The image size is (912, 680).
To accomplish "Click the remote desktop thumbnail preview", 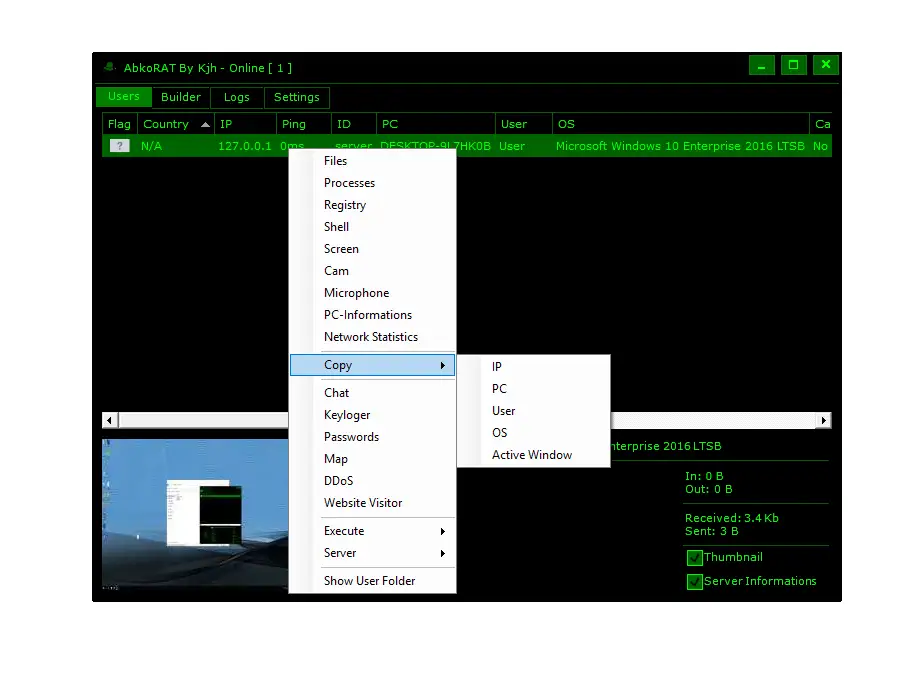I will click(x=188, y=514).
